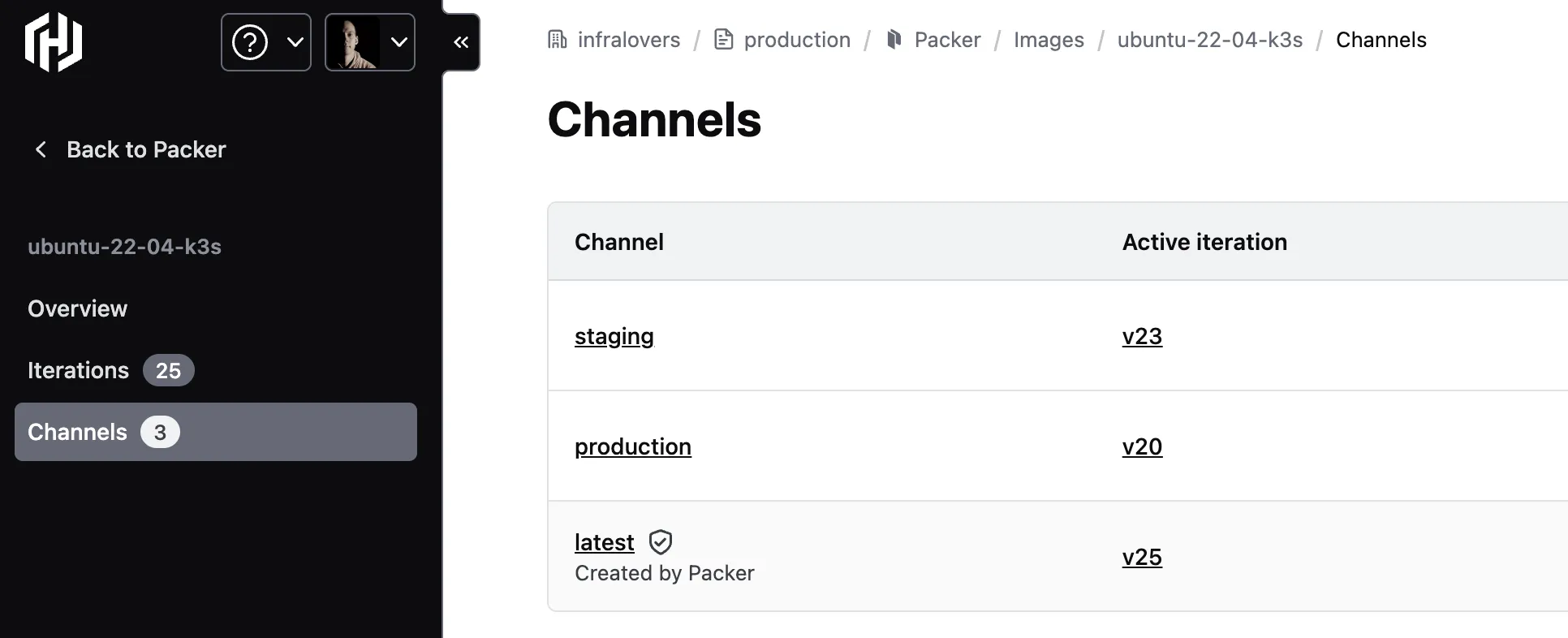This screenshot has width=1568, height=638.
Task: Click the Active iteration column header
Action: pyautogui.click(x=1204, y=242)
